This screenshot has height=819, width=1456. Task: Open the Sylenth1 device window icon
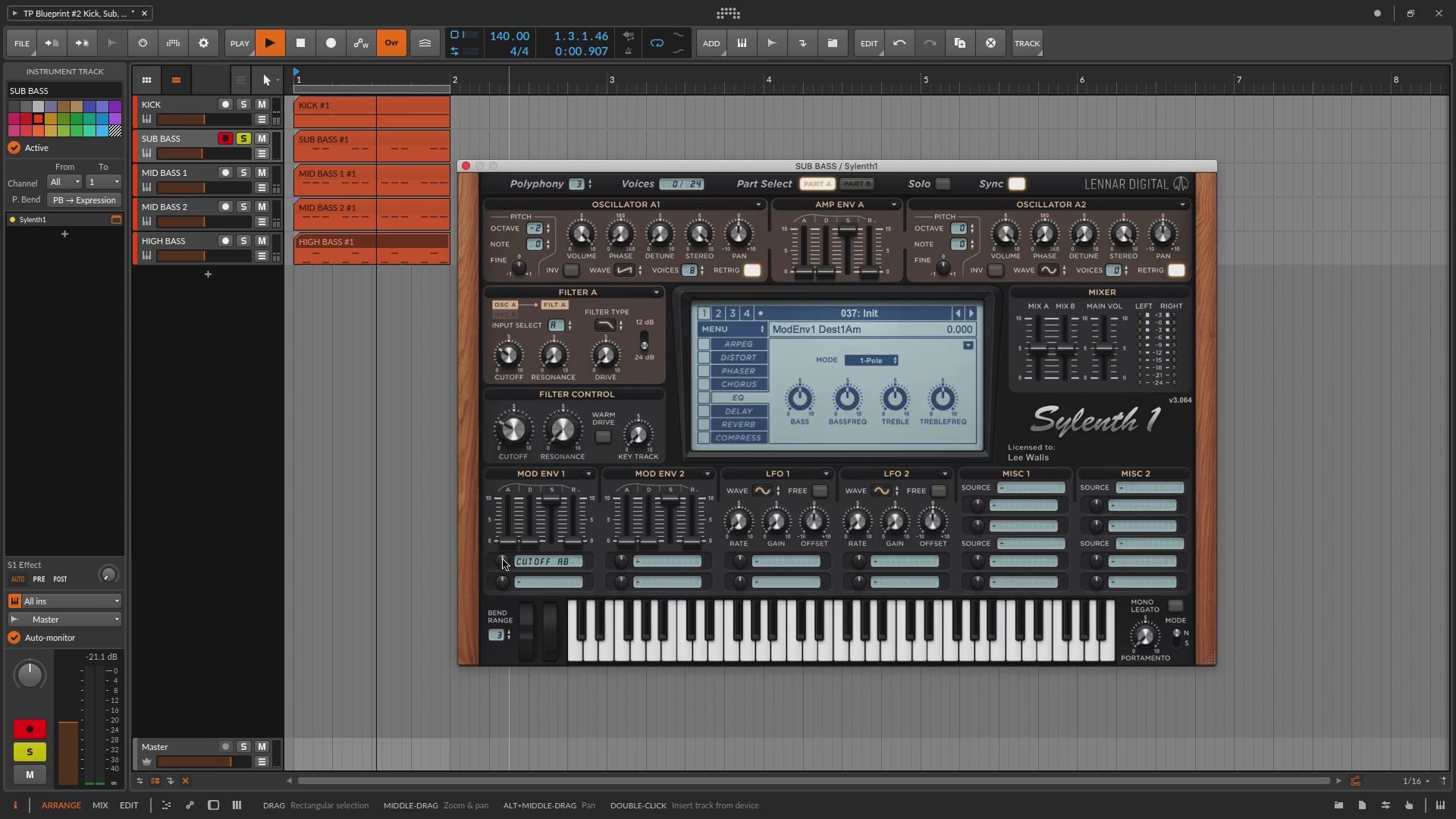116,220
